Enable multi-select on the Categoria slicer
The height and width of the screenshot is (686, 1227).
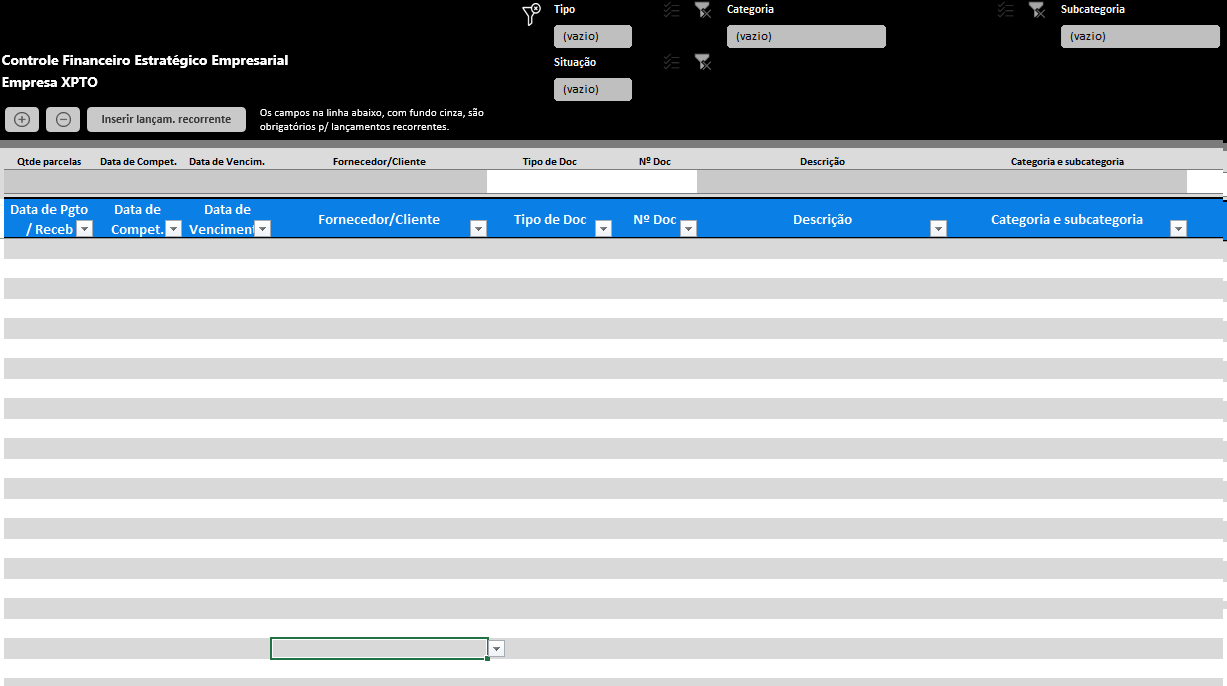(x=1006, y=10)
